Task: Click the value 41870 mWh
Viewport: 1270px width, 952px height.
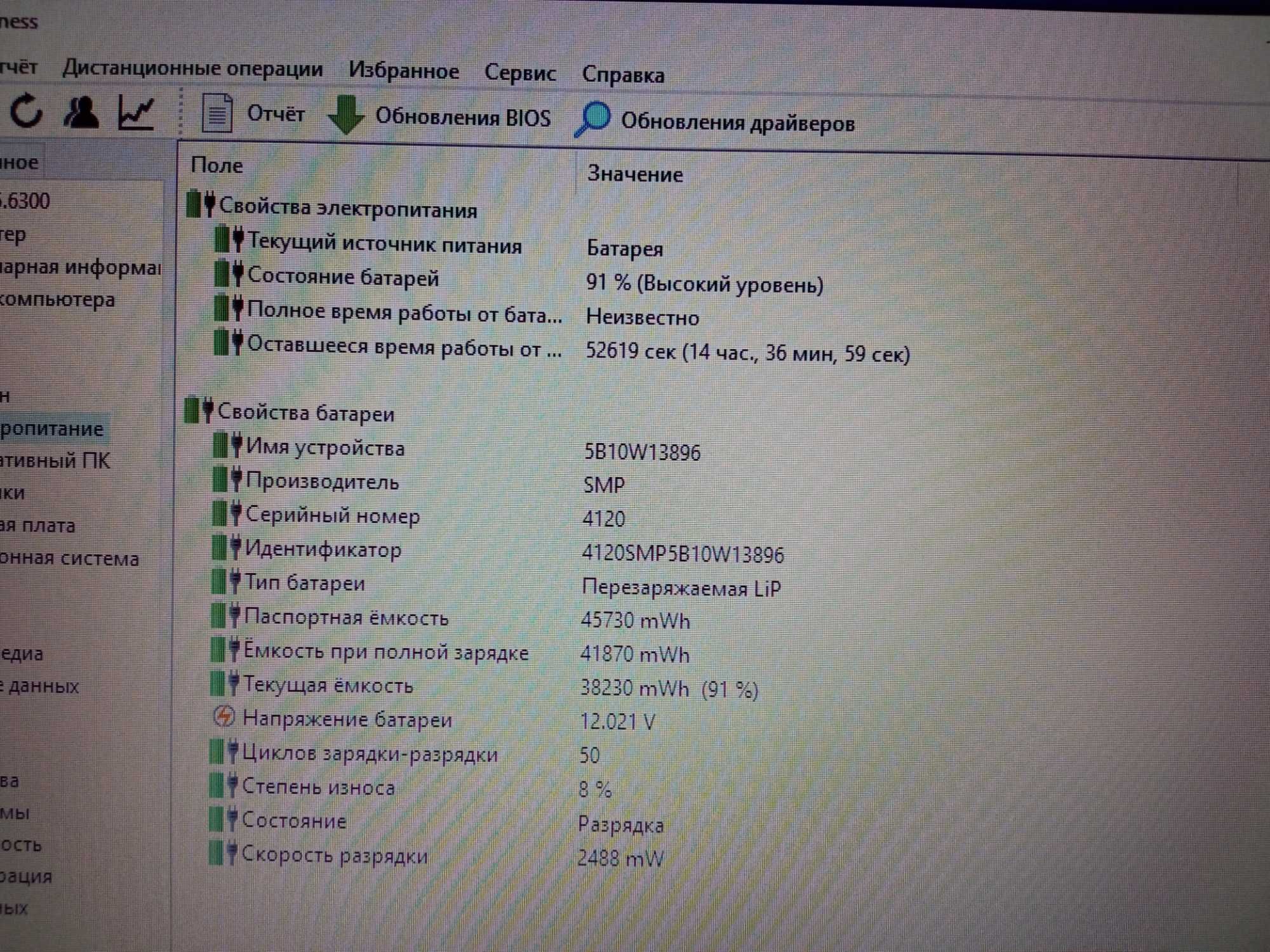Action: (634, 654)
